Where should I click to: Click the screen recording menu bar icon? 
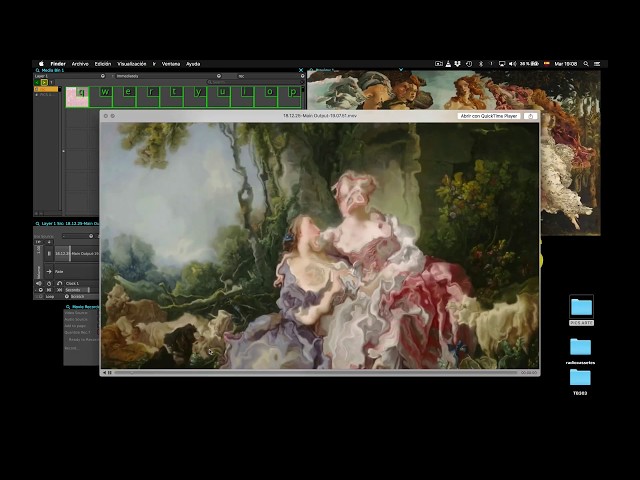coord(438,64)
